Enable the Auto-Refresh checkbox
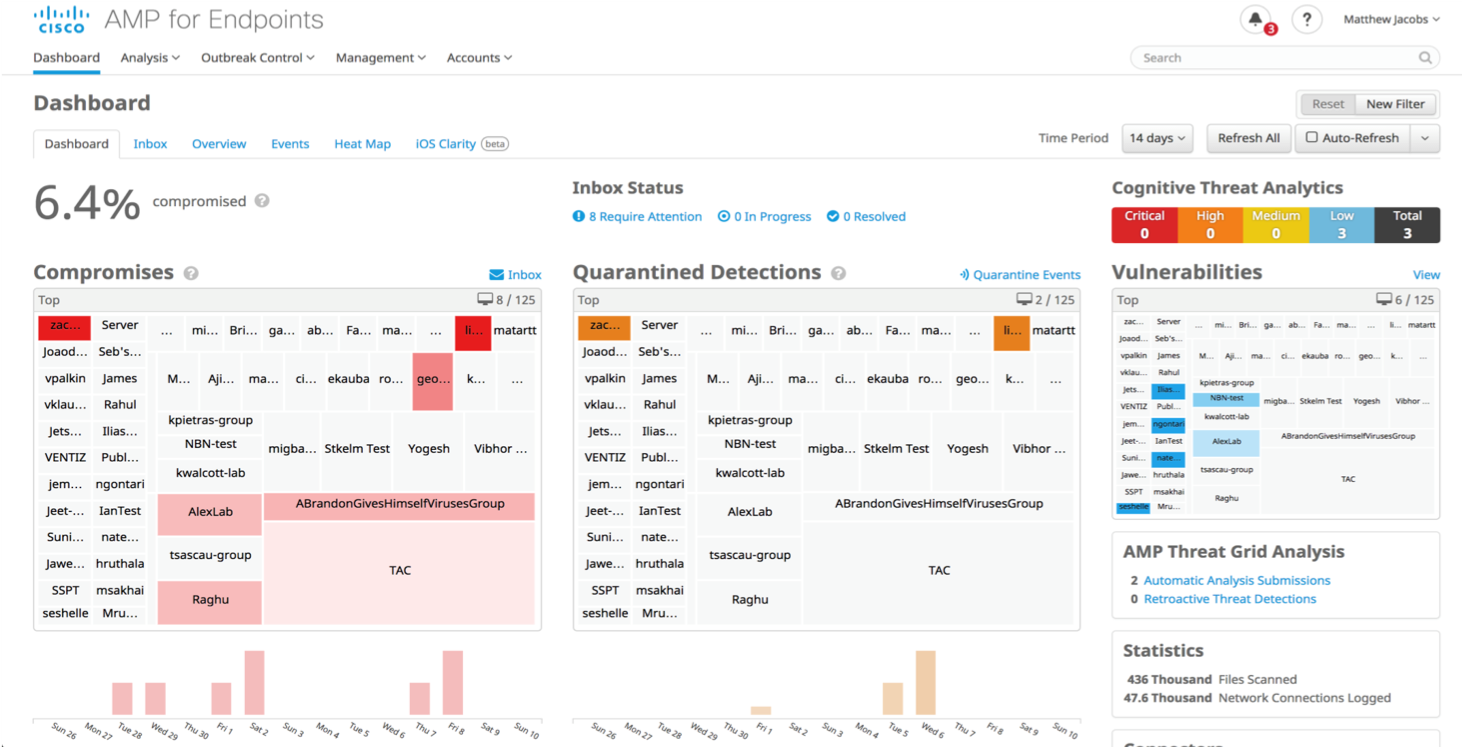1462x747 pixels. (x=1312, y=138)
